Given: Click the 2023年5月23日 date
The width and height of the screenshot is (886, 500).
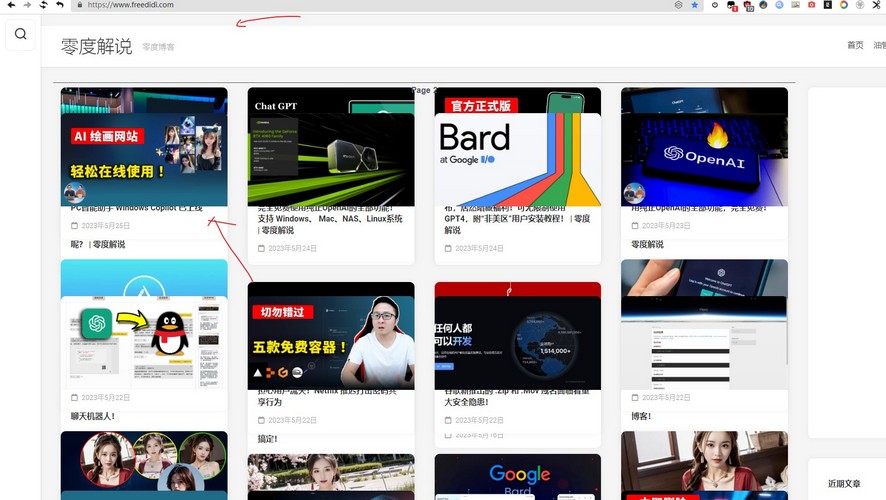Looking at the screenshot, I should (x=666, y=225).
